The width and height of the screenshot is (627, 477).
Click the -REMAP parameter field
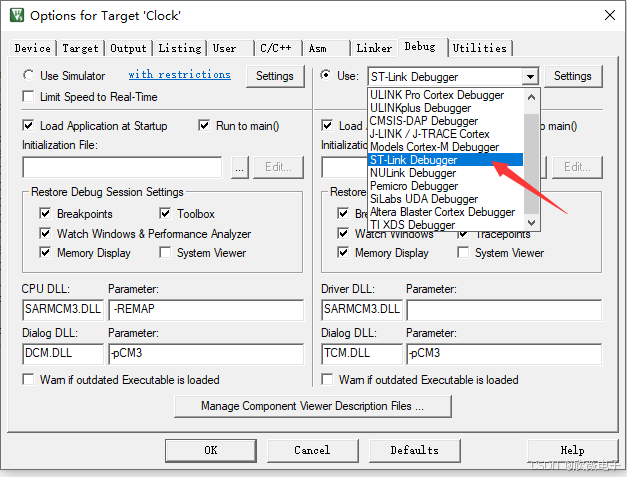point(206,309)
